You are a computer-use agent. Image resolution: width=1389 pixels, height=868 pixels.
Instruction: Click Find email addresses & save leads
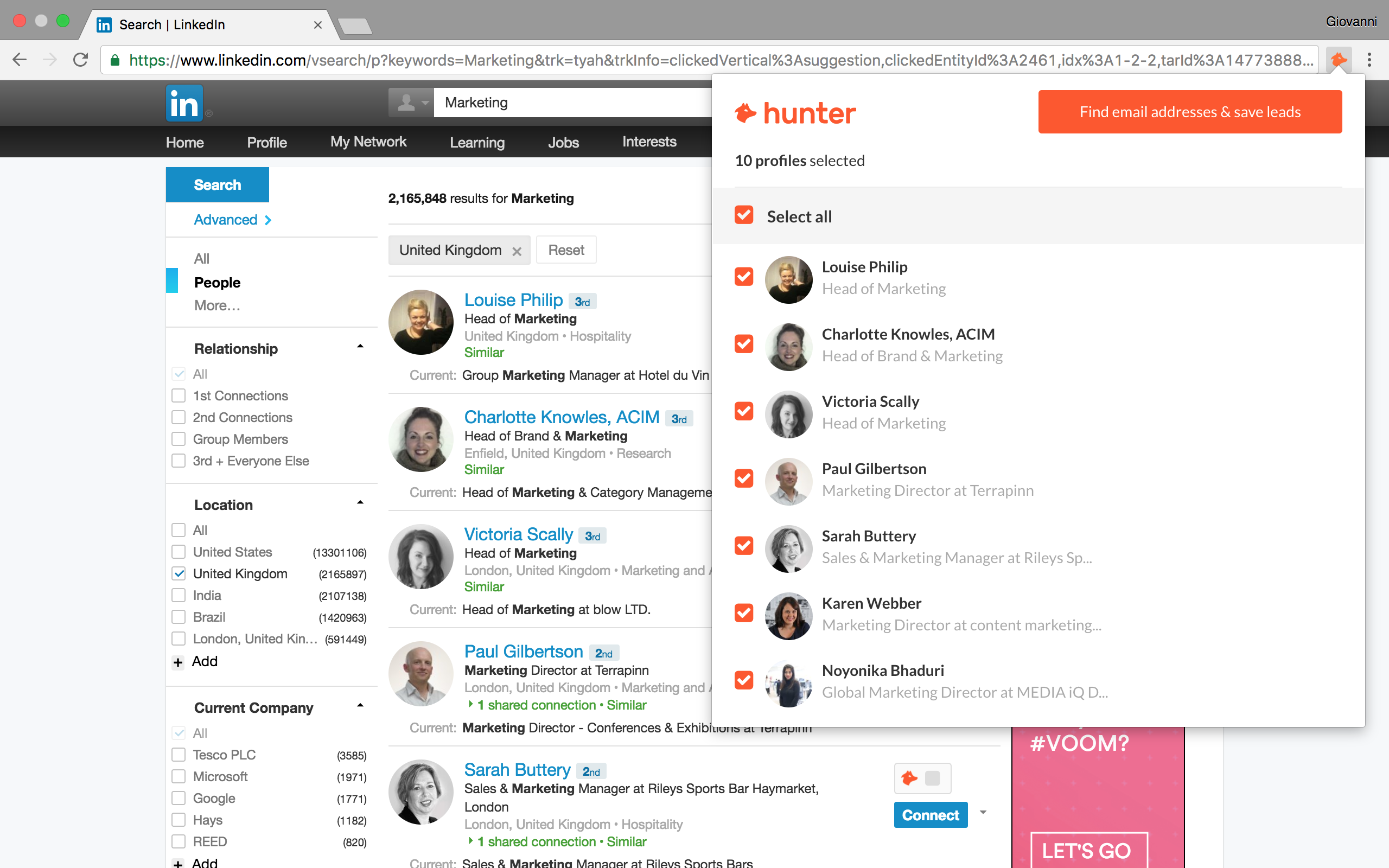pos(1190,112)
